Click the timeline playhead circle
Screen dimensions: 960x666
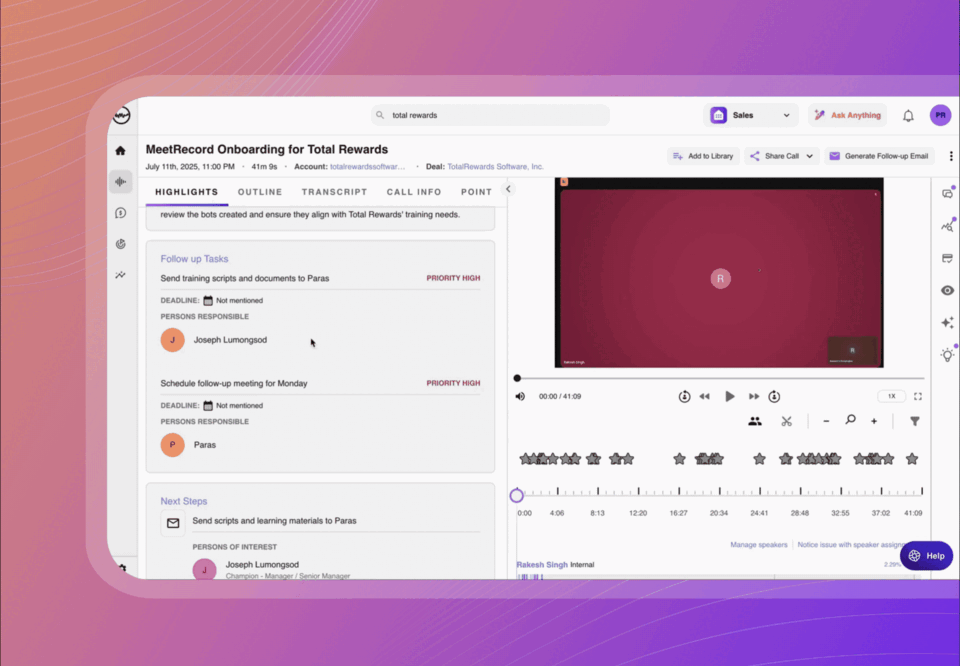click(517, 495)
